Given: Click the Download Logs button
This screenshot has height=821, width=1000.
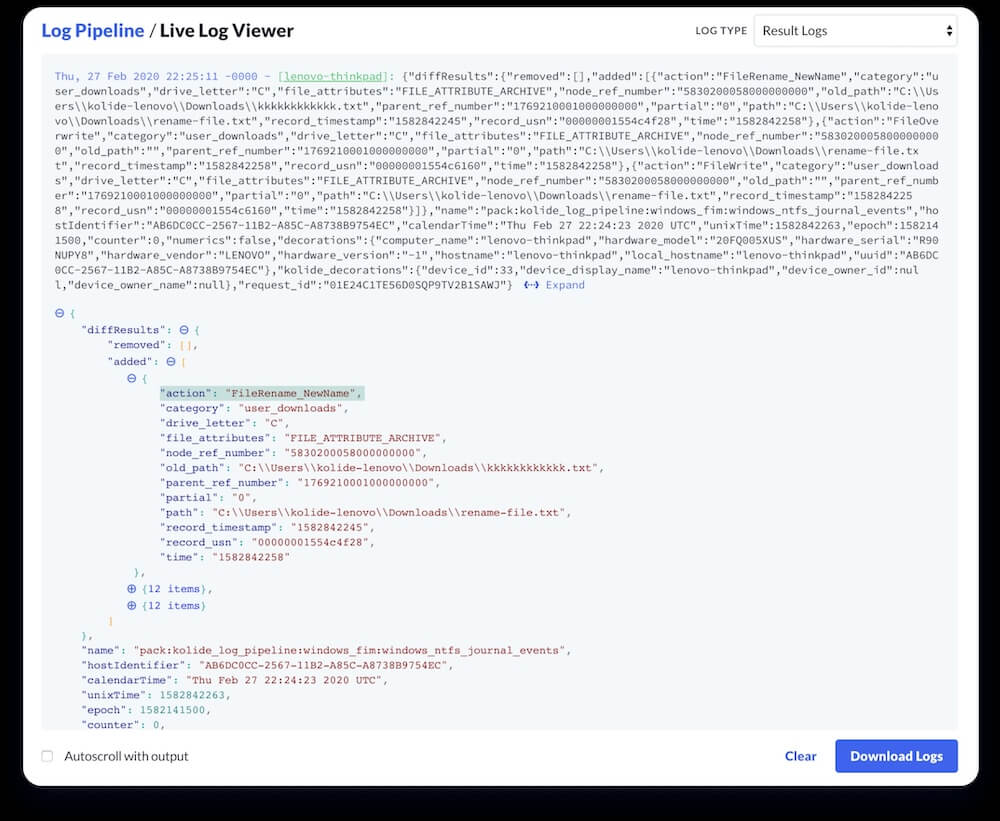Looking at the screenshot, I should pos(896,757).
